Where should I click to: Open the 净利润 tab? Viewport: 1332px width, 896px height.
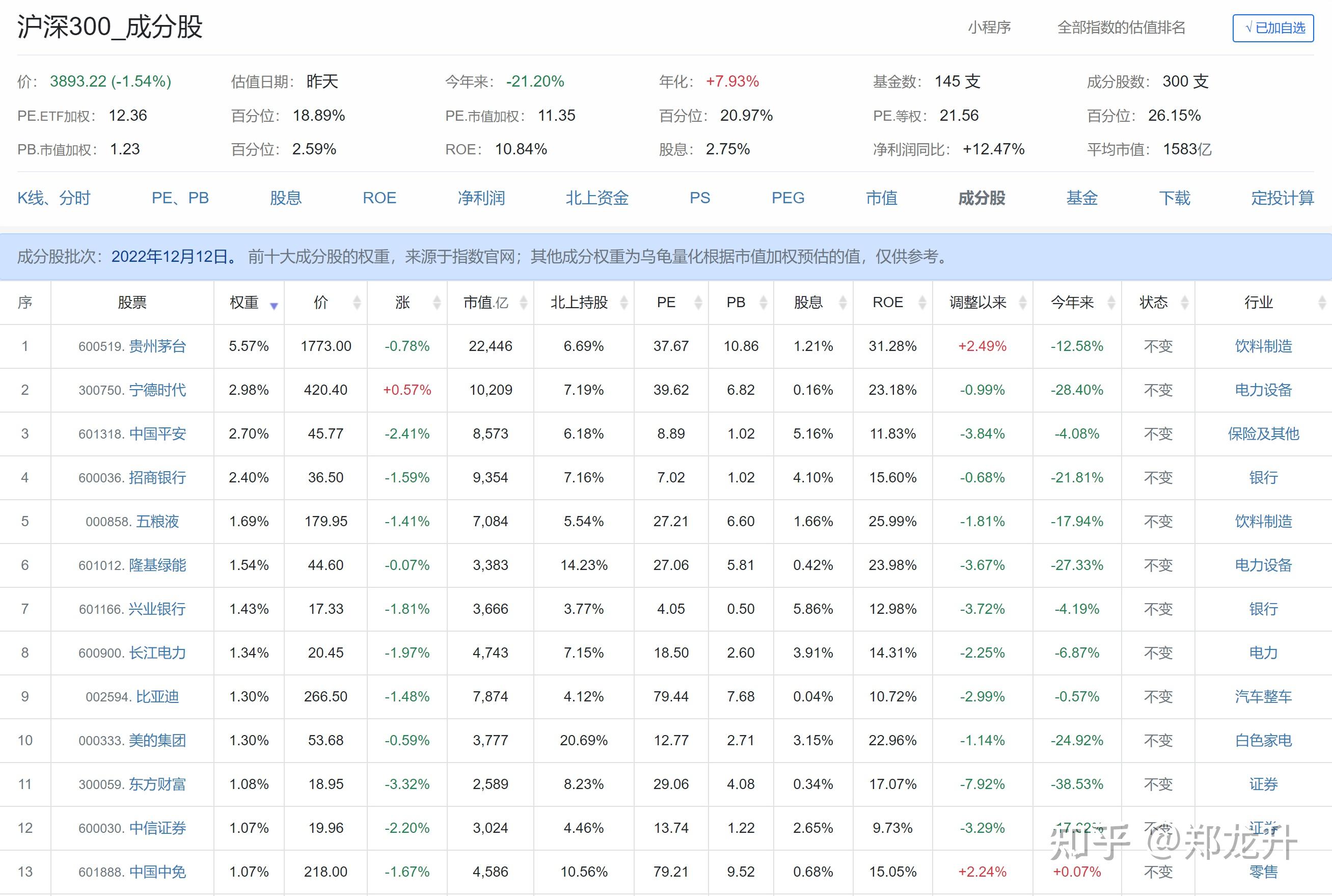coord(481,198)
